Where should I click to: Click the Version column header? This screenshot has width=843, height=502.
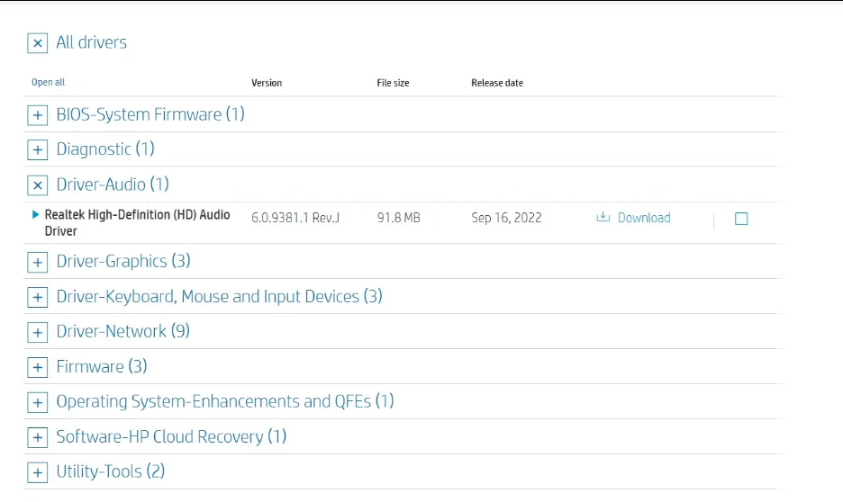click(x=266, y=83)
